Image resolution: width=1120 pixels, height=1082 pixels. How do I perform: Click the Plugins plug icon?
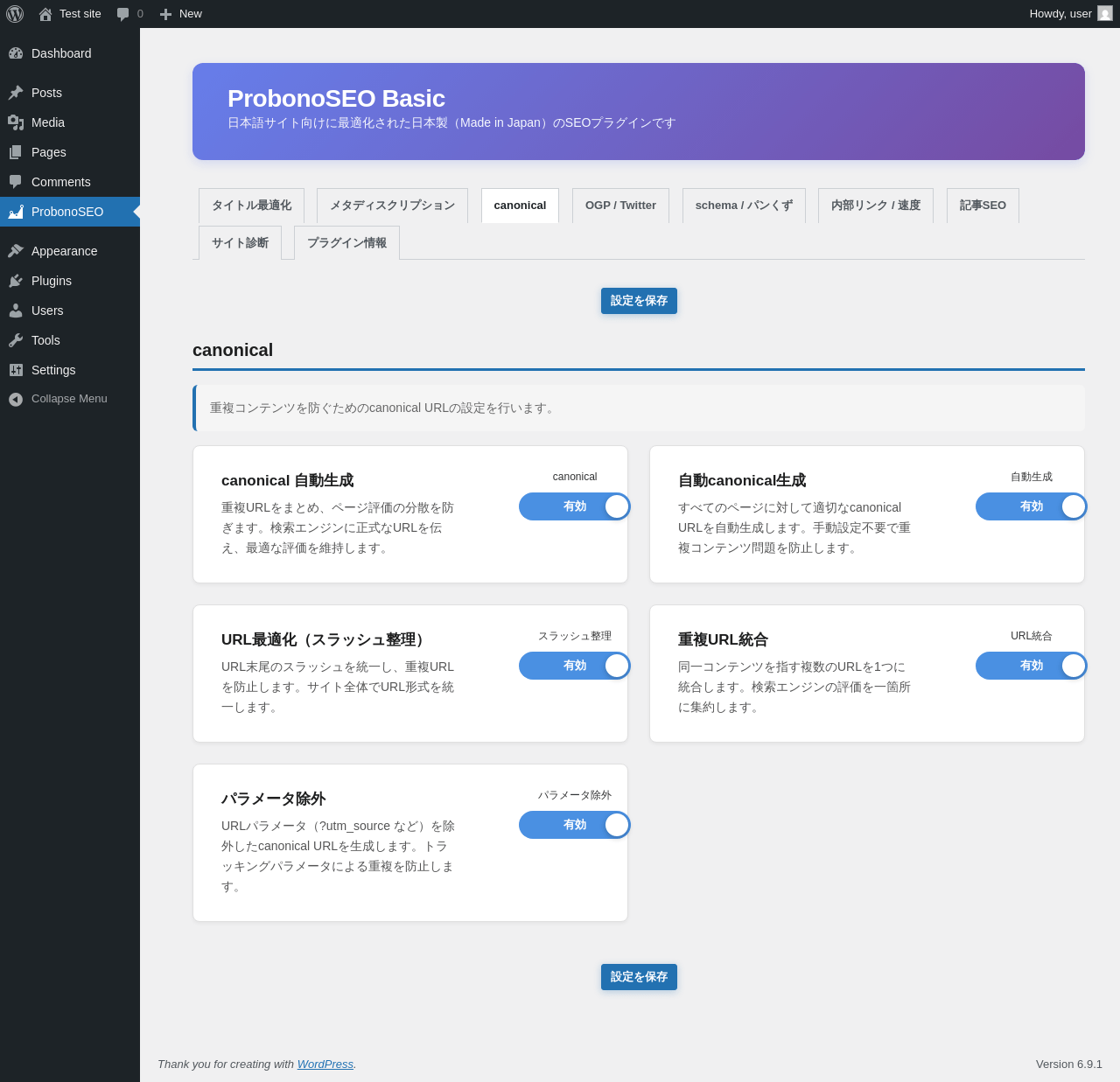click(16, 281)
